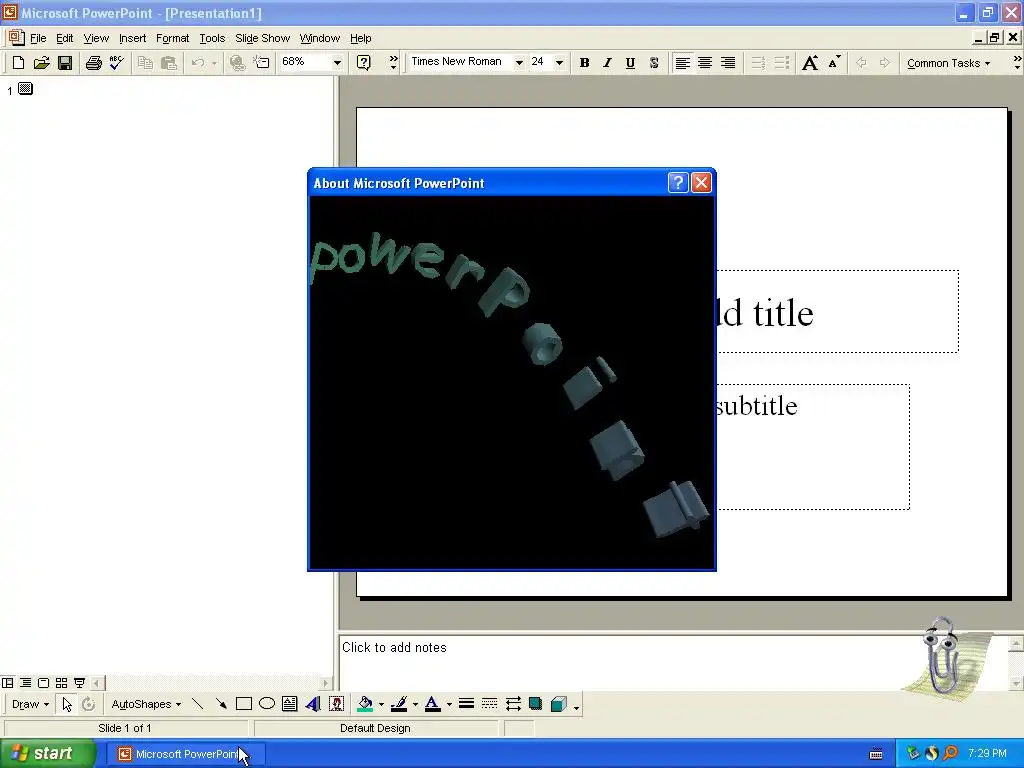
Task: Open the View menu
Action: coord(96,38)
